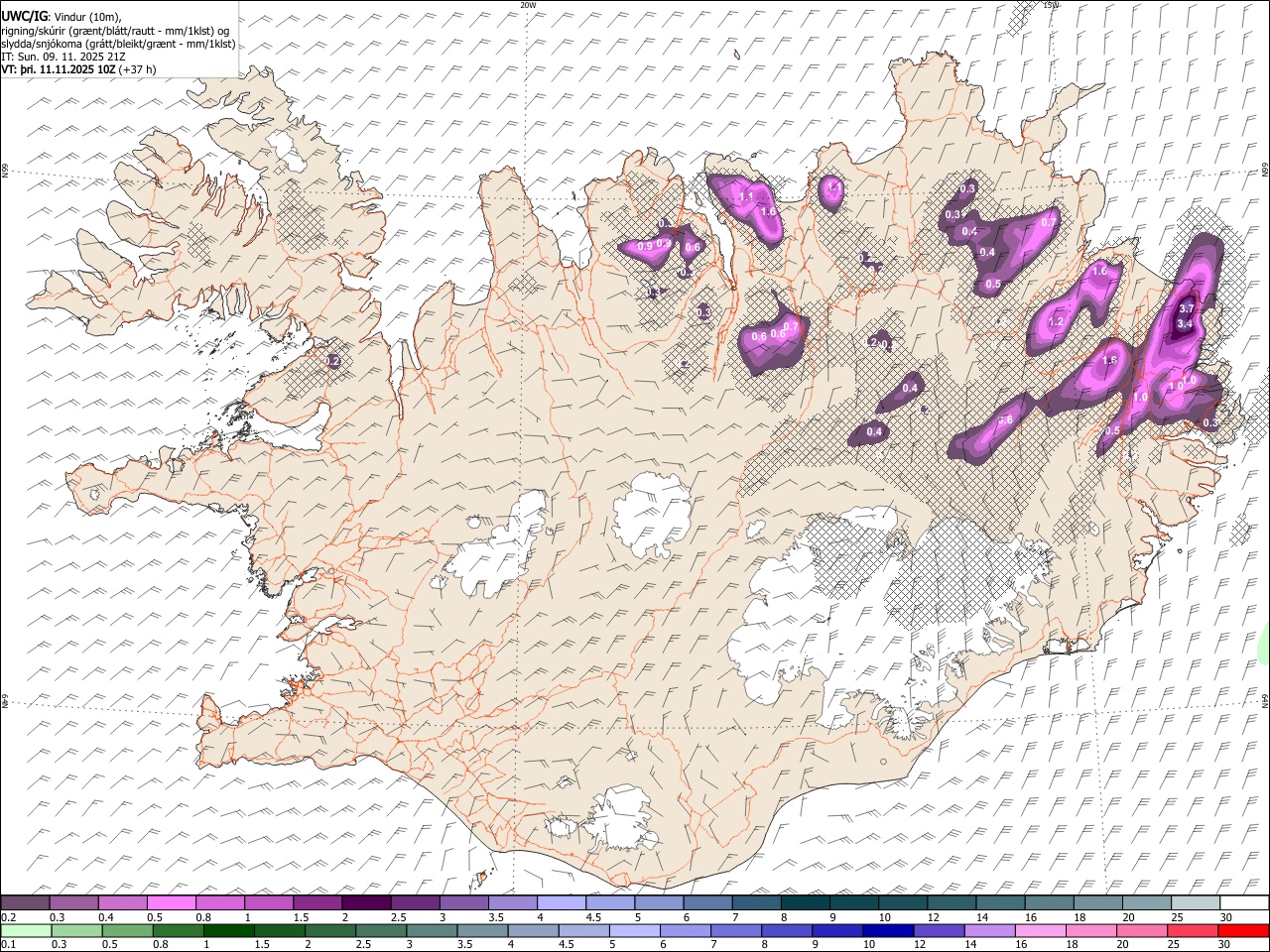
Task: Choose the 2.5 gray-green swatch in rain legend
Action: click(x=381, y=930)
